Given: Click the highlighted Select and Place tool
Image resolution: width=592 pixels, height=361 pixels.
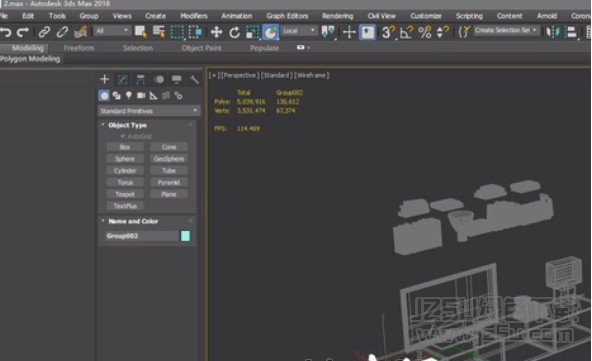Looking at the screenshot, I should 270,32.
